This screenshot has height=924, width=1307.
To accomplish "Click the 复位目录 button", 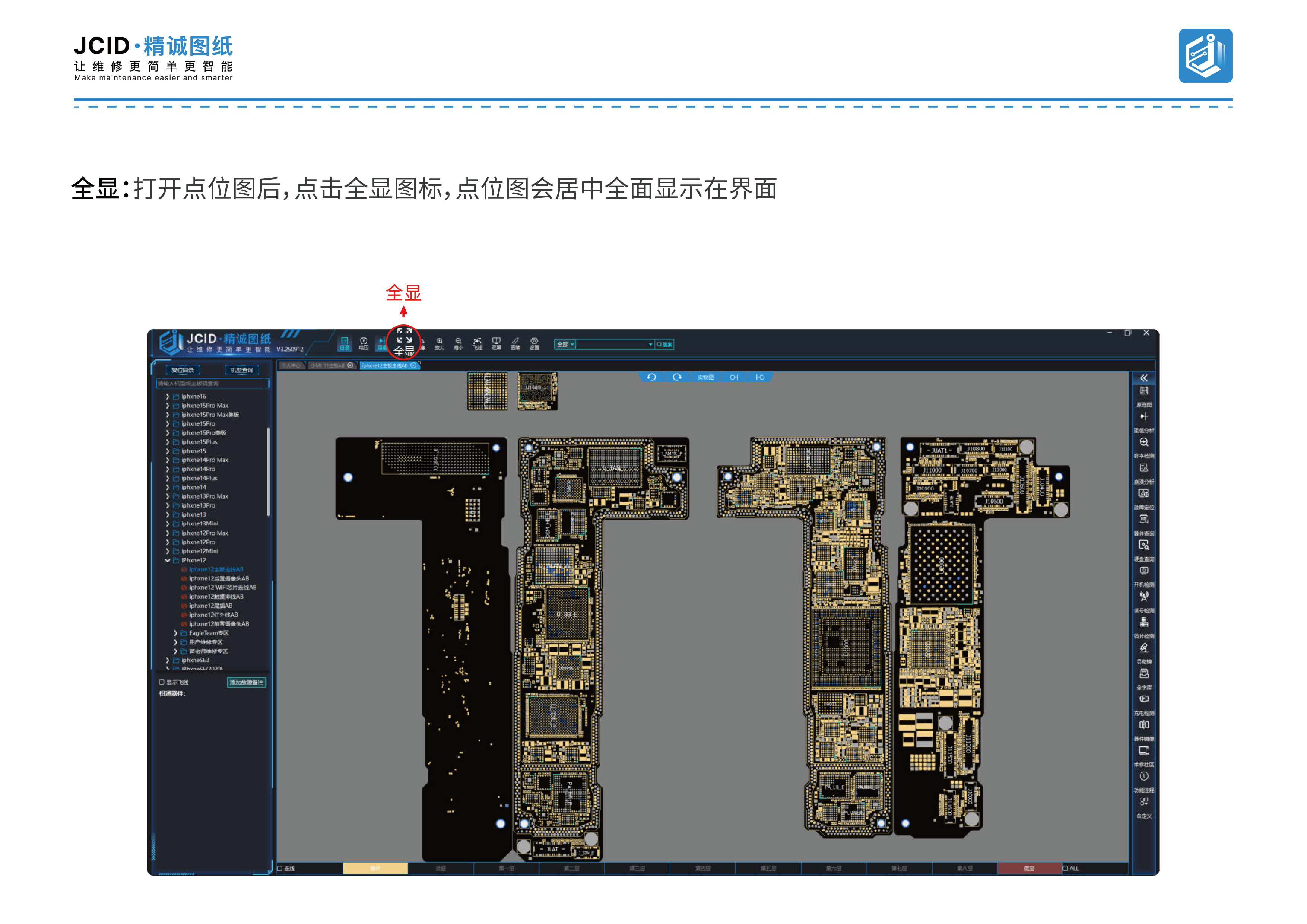I will point(183,370).
